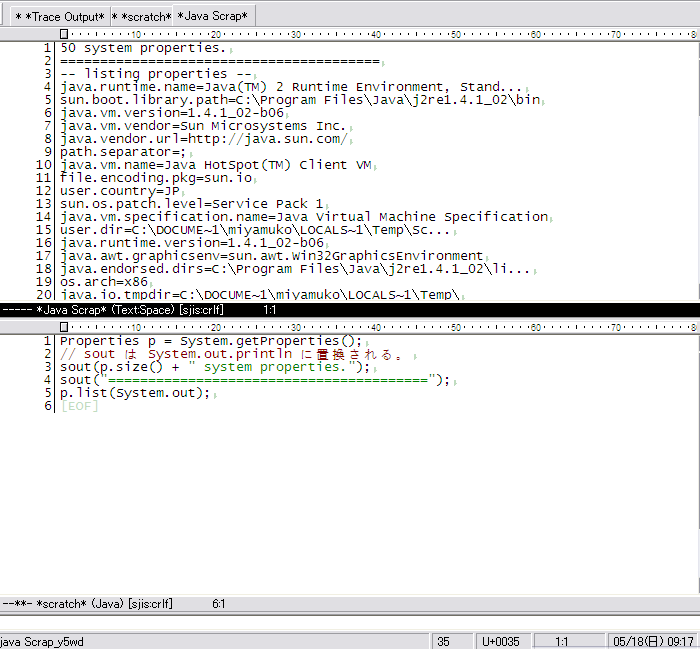Click 'java Scrap_y5wd' status bar text

tap(42, 642)
